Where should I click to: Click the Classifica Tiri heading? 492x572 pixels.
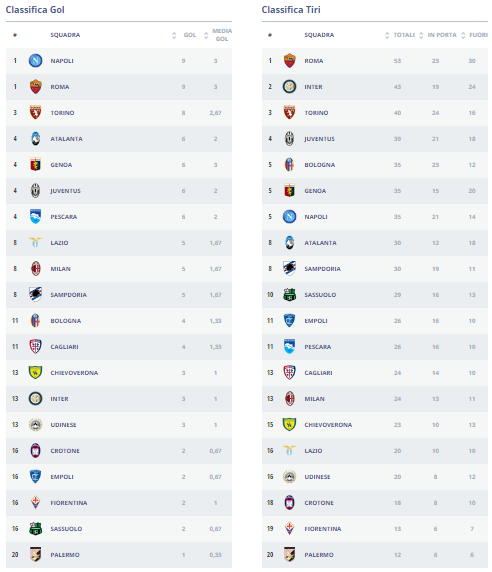(291, 10)
